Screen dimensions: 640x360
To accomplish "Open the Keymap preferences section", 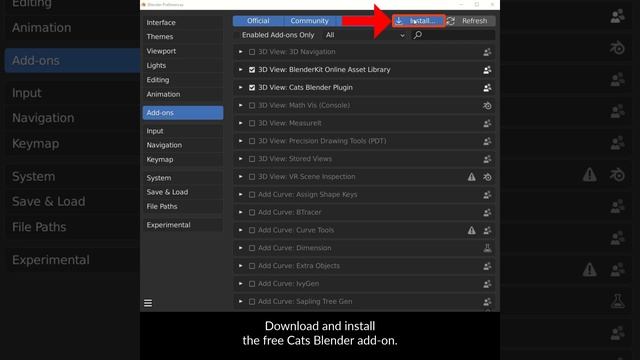I will click(183, 160).
